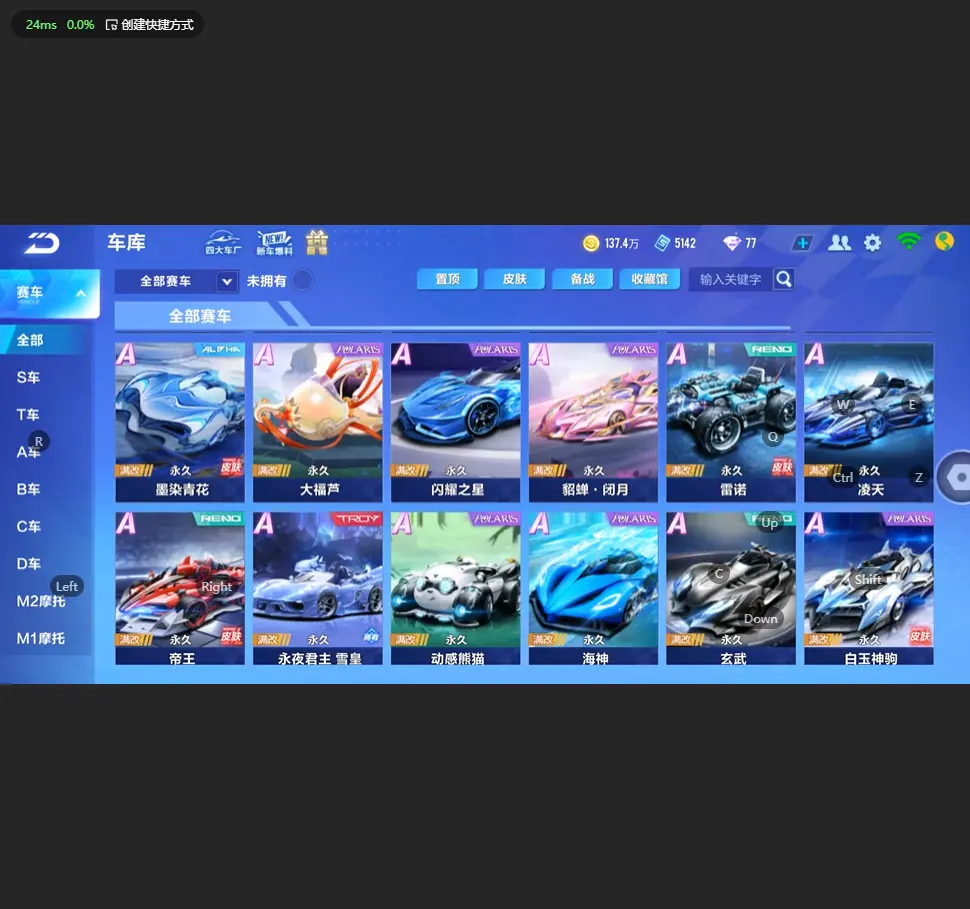
Task: Click the magnifier search icon
Action: click(784, 280)
